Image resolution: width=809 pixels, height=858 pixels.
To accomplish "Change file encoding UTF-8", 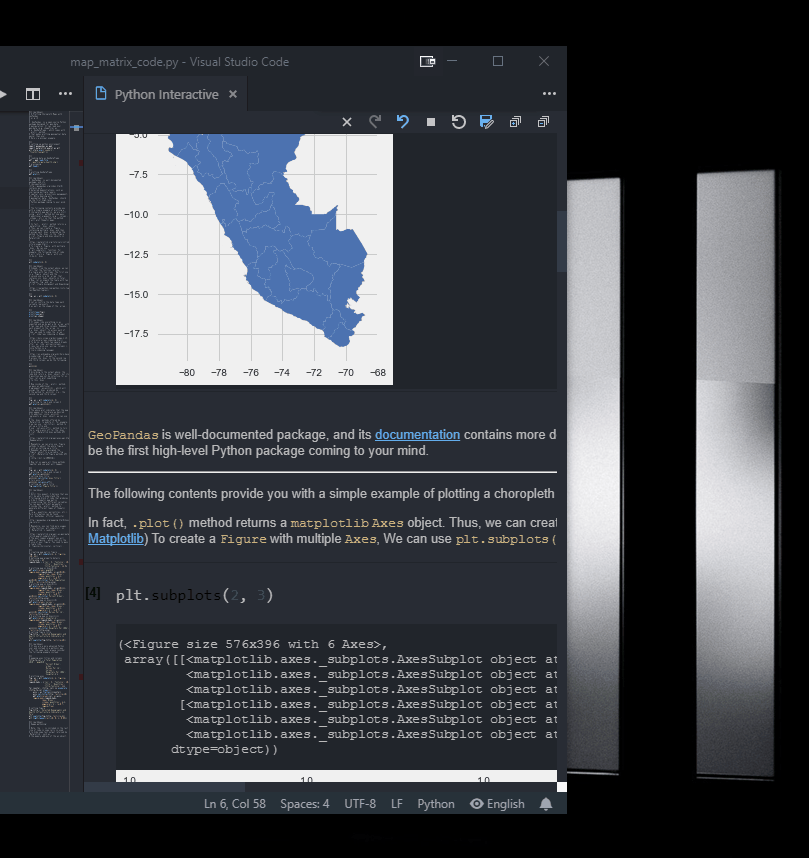I will click(x=360, y=804).
